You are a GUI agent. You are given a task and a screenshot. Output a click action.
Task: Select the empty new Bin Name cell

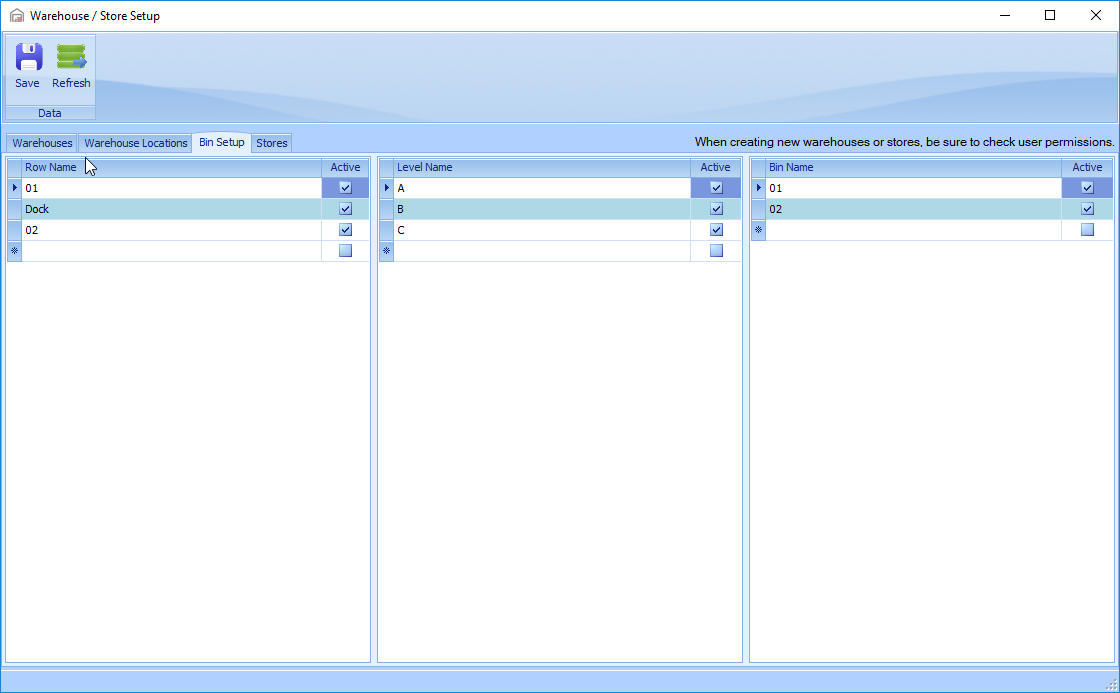click(x=912, y=230)
